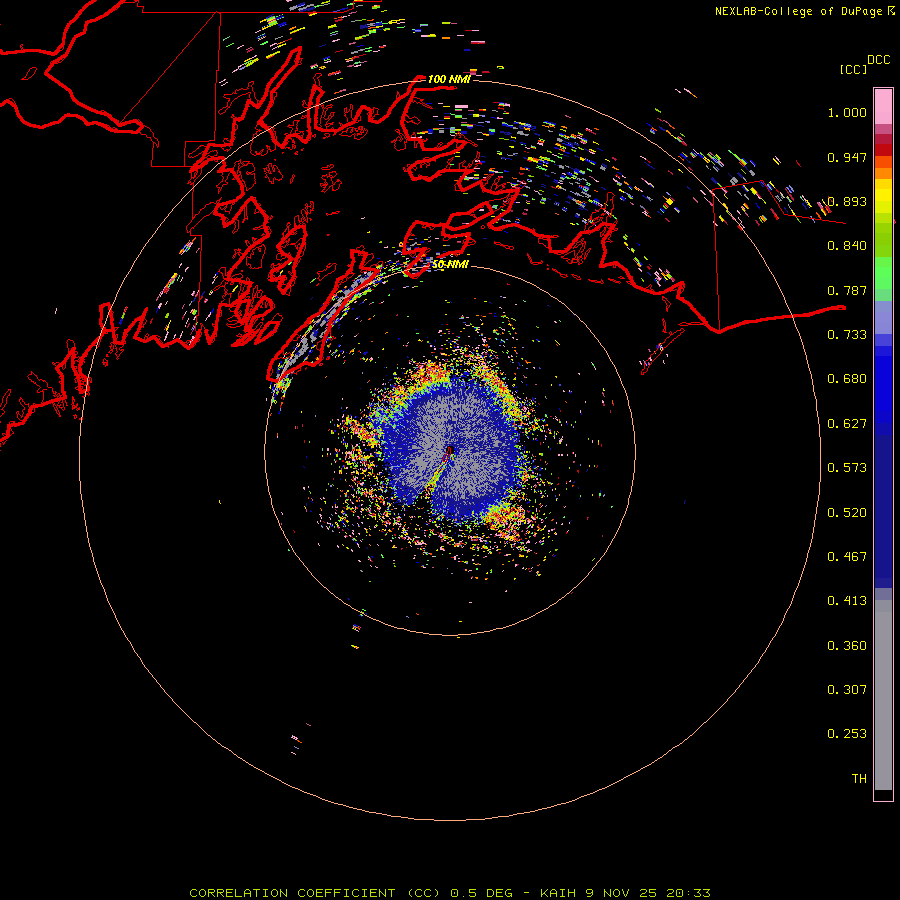The image size is (900, 900).
Task: Click the 0.893 color scale value
Action: pos(847,201)
